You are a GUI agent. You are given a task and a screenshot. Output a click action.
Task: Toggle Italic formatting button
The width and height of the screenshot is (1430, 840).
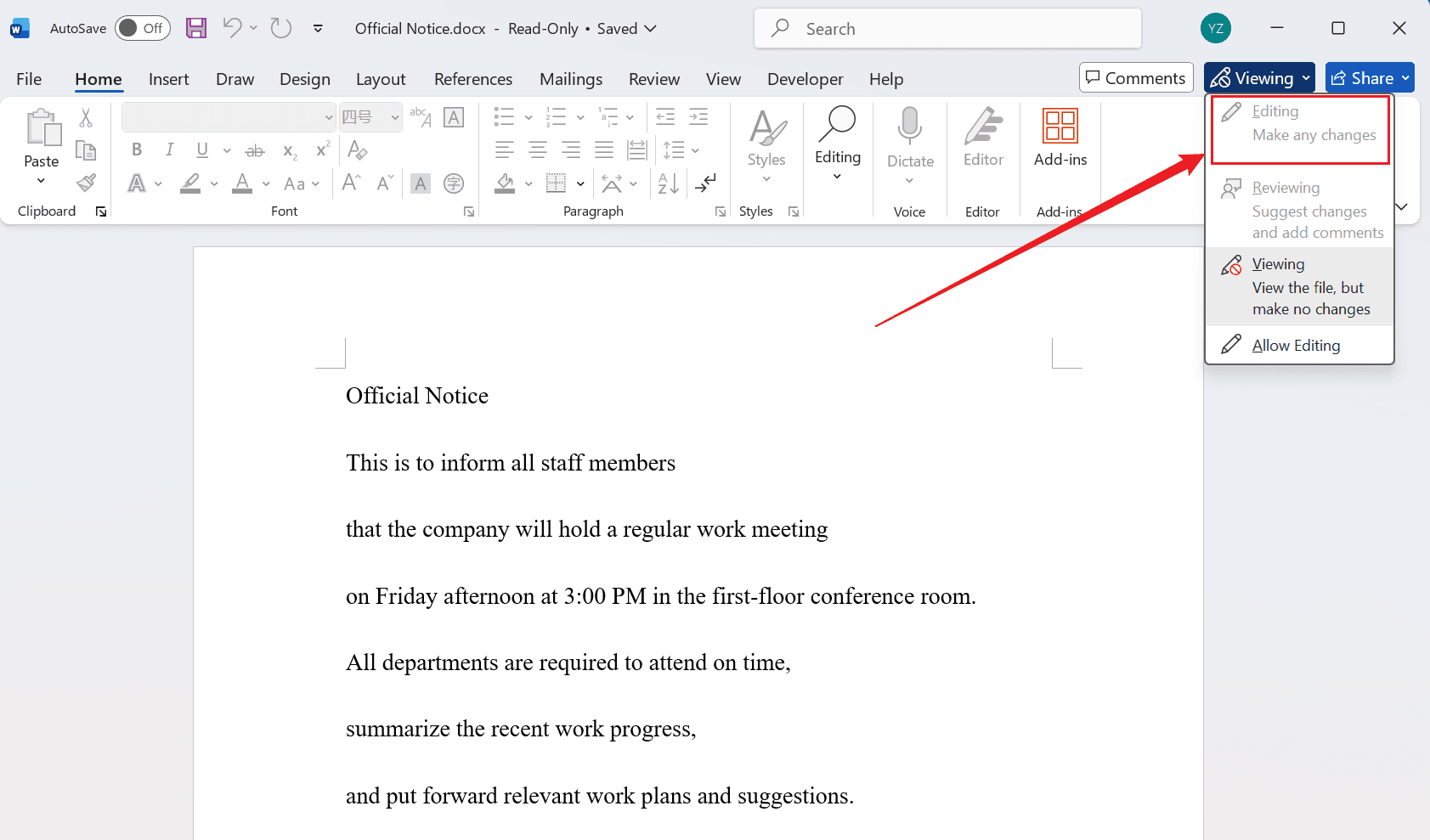tap(169, 150)
